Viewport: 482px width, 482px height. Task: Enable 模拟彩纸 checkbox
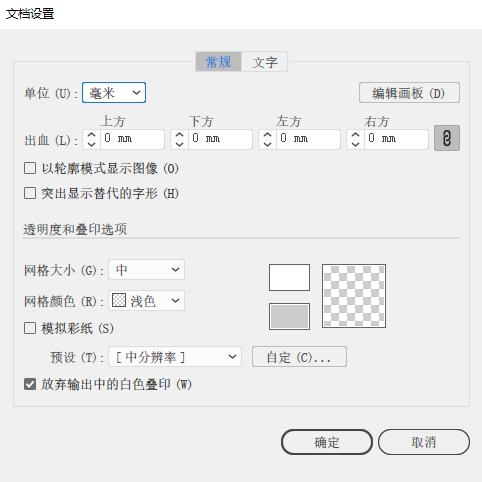[30, 328]
